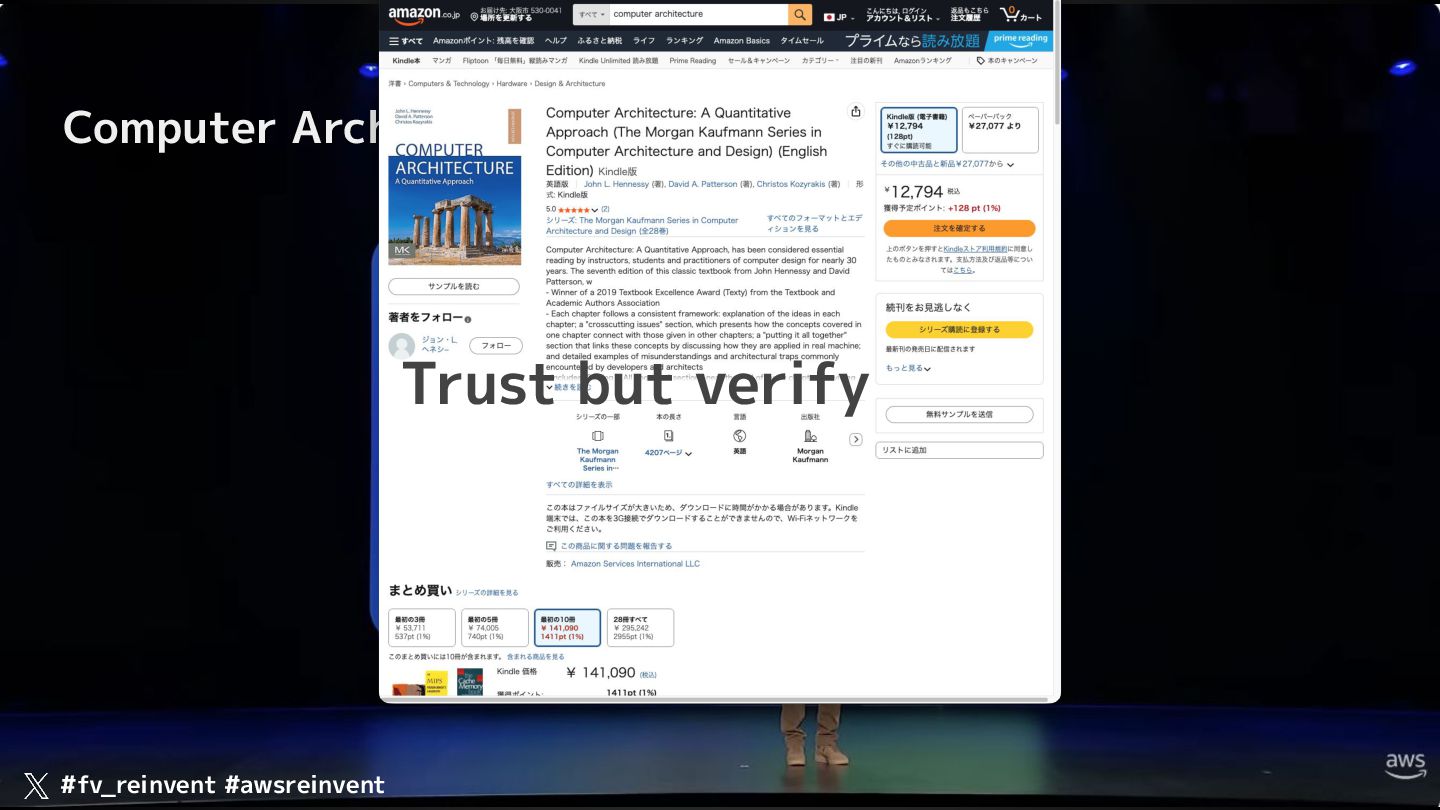The height and width of the screenshot is (810, 1440).
Task: Click the share icon beside book title
Action: [855, 112]
